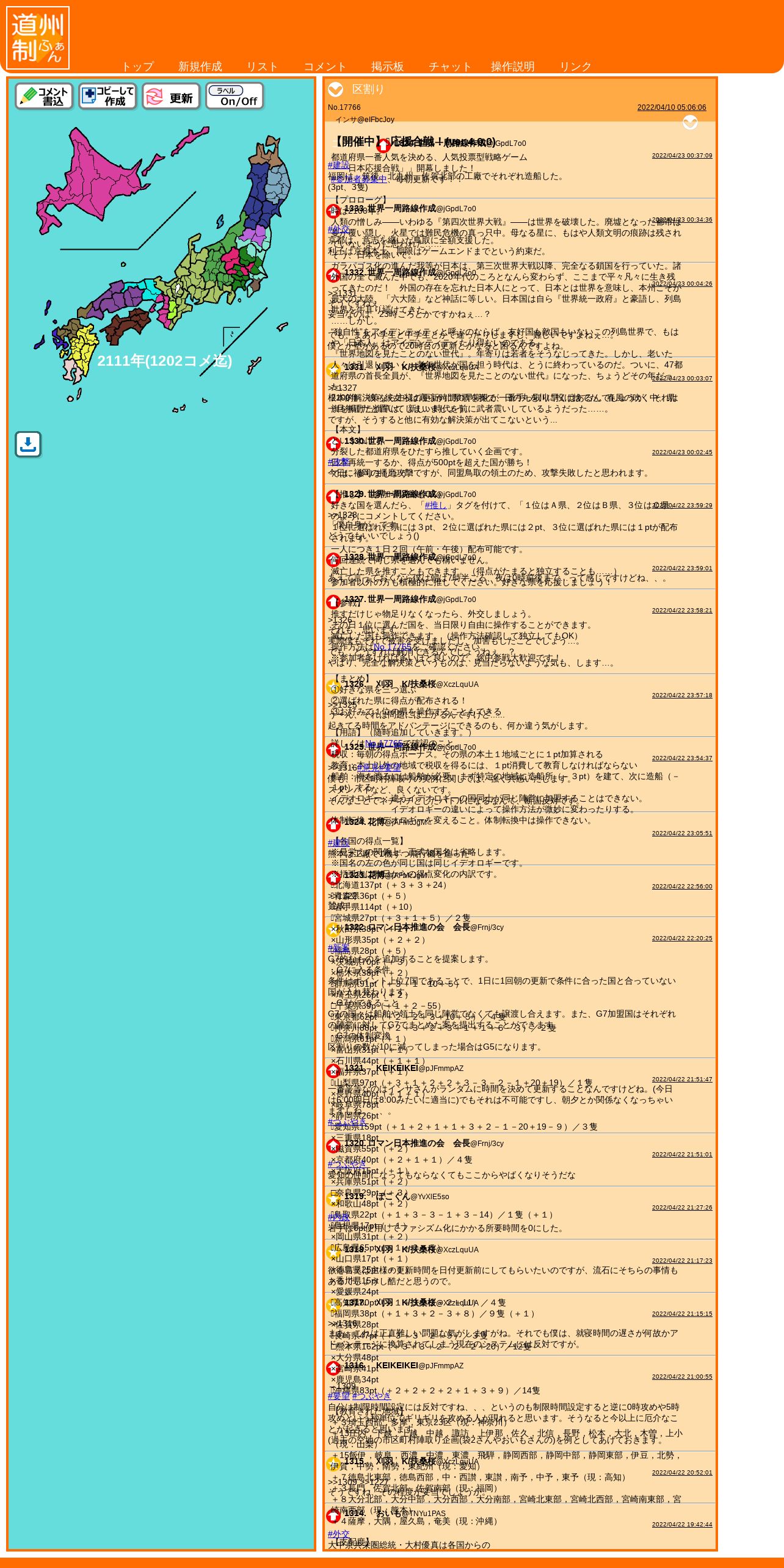784x1568 pixels.
Task: Click red arrow icon beside comment 1329
Action: [x=333, y=496]
